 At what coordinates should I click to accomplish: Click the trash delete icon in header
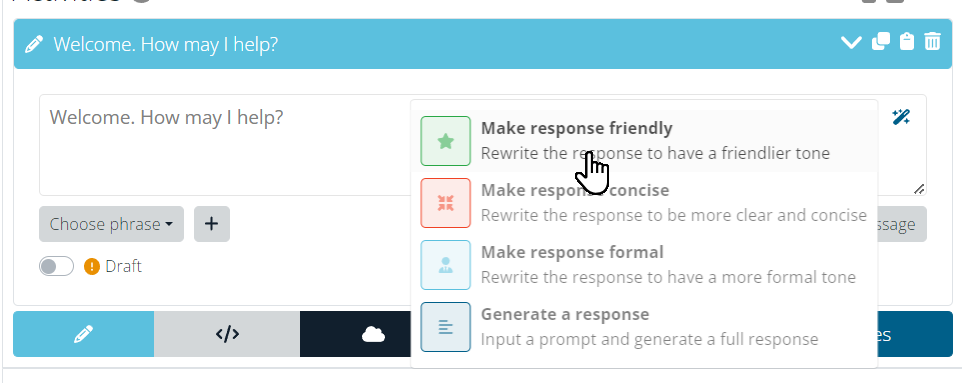pos(932,42)
